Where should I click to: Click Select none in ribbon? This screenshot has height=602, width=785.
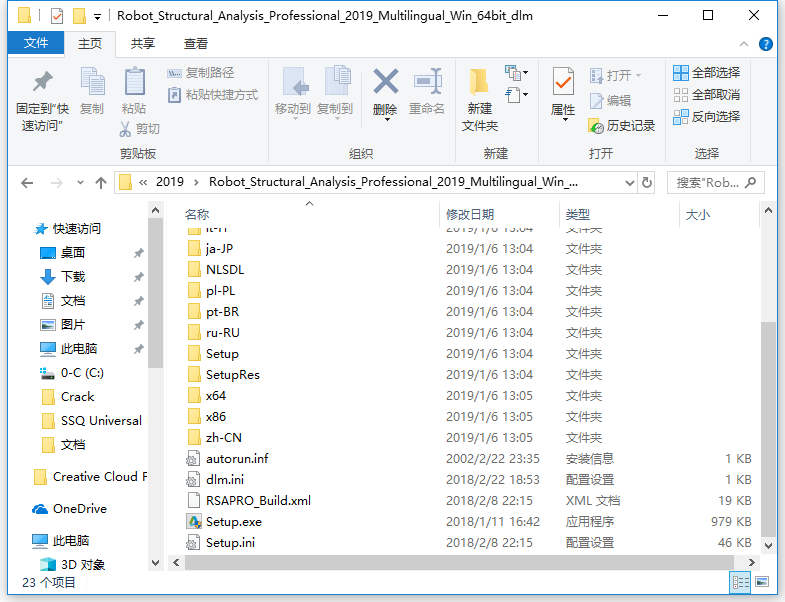706,95
